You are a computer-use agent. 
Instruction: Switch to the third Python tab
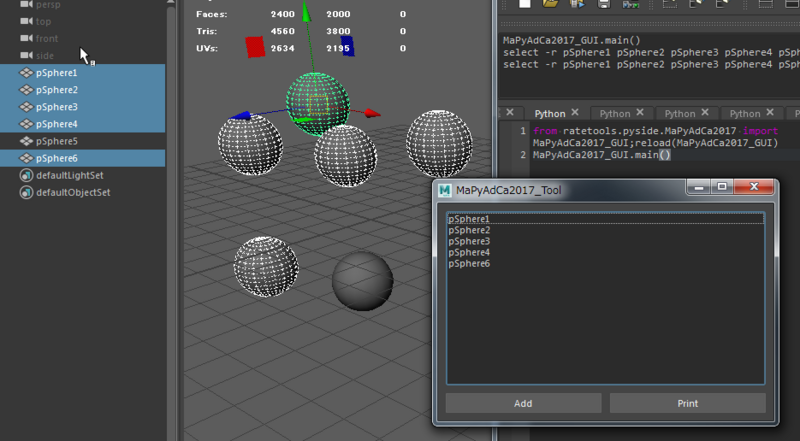[680, 113]
